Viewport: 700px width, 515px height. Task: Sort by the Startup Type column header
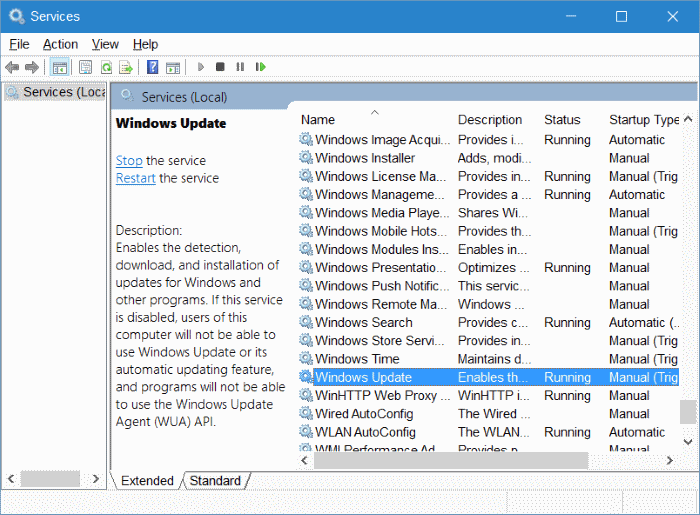644,120
